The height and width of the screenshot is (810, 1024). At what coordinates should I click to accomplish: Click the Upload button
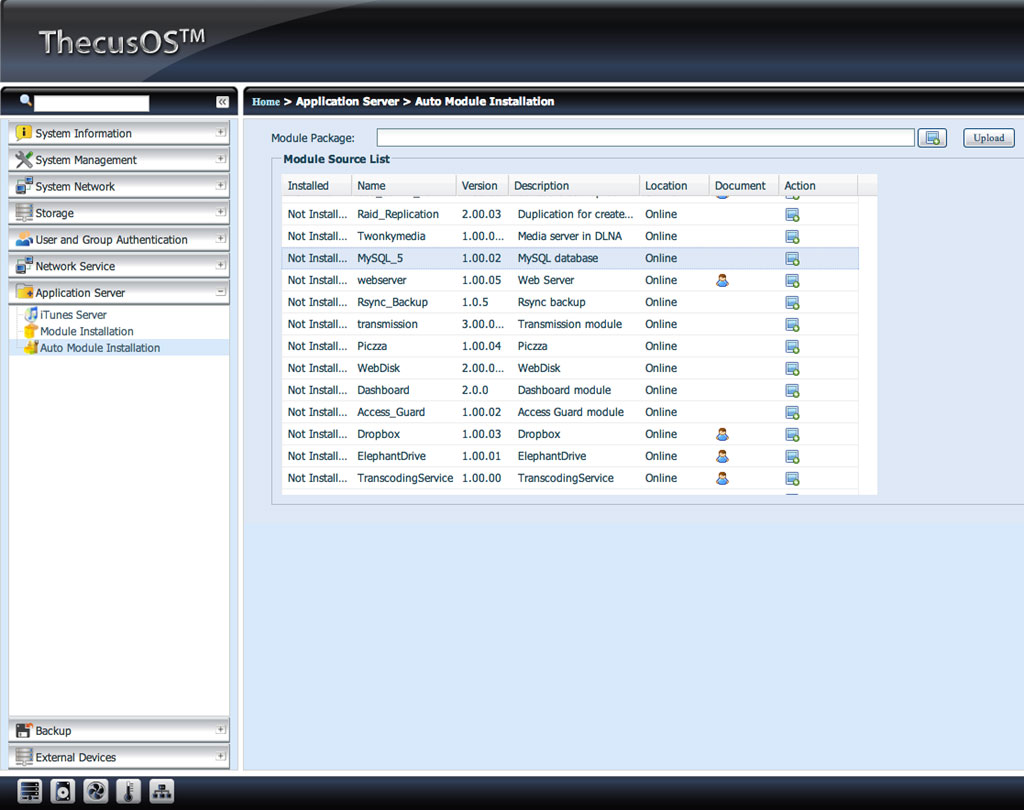click(989, 138)
